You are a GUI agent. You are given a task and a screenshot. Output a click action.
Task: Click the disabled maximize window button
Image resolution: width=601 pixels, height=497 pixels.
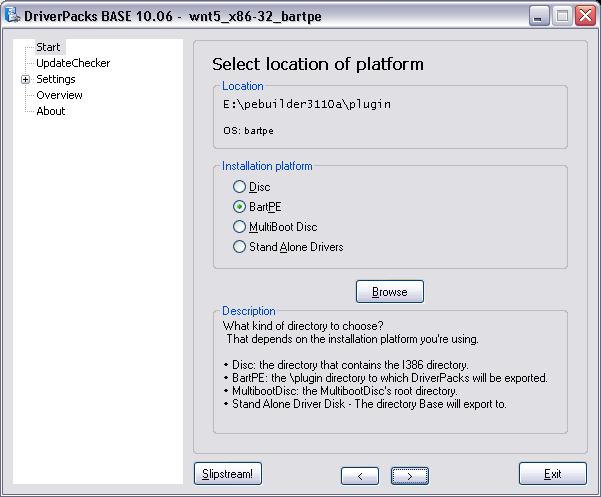click(563, 16)
